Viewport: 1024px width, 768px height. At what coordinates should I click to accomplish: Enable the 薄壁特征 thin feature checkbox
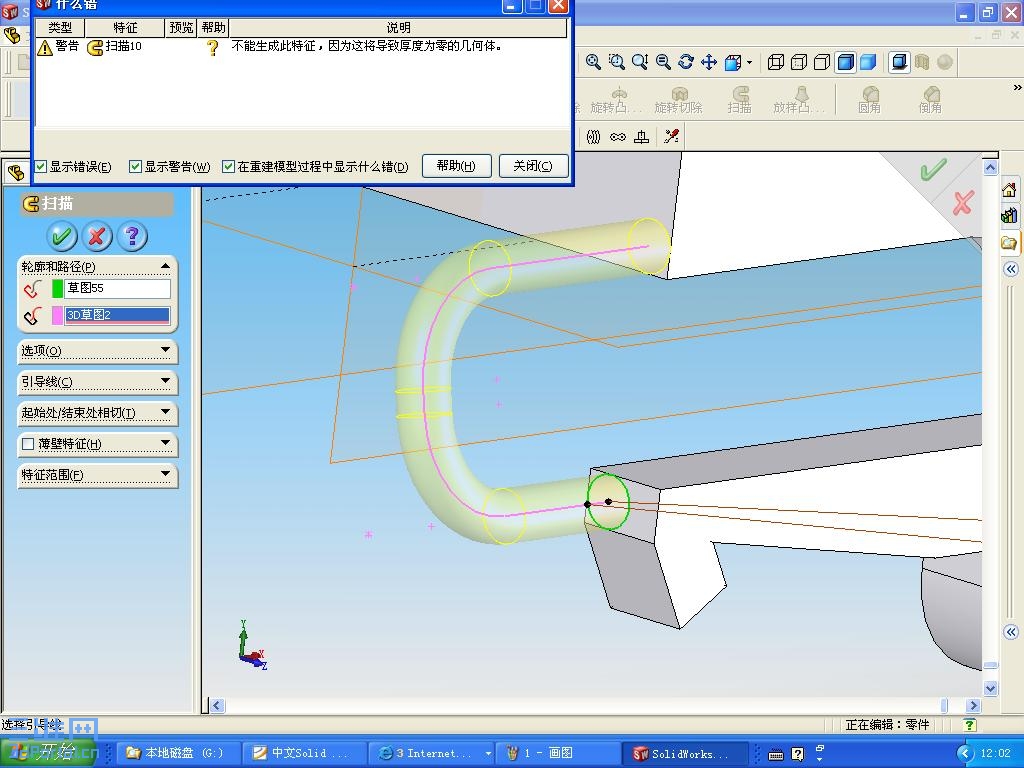click(x=28, y=444)
